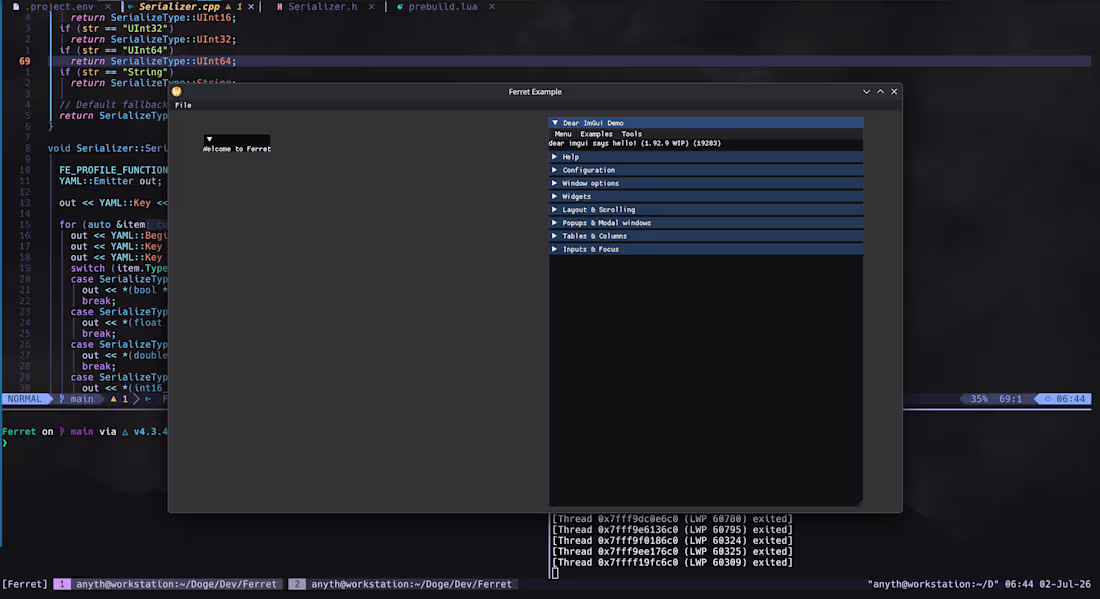This screenshot has height=599, width=1100.
Task: Click the 35% scroll position in statusline
Action: point(979,399)
